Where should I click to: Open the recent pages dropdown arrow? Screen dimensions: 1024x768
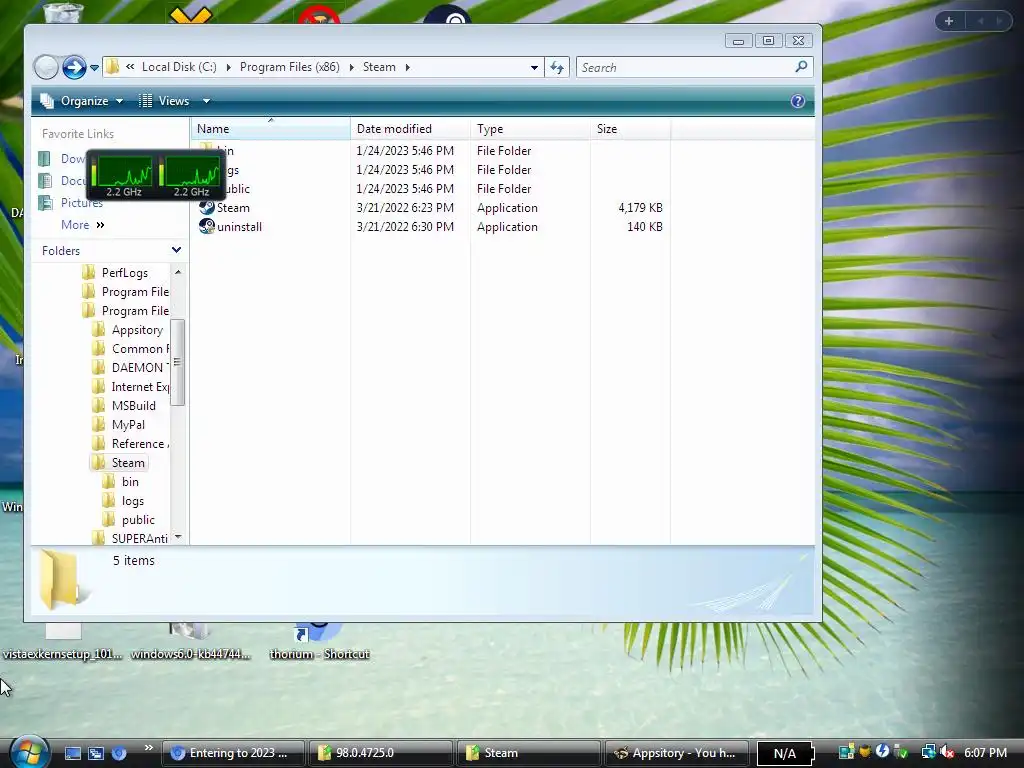tap(94, 67)
